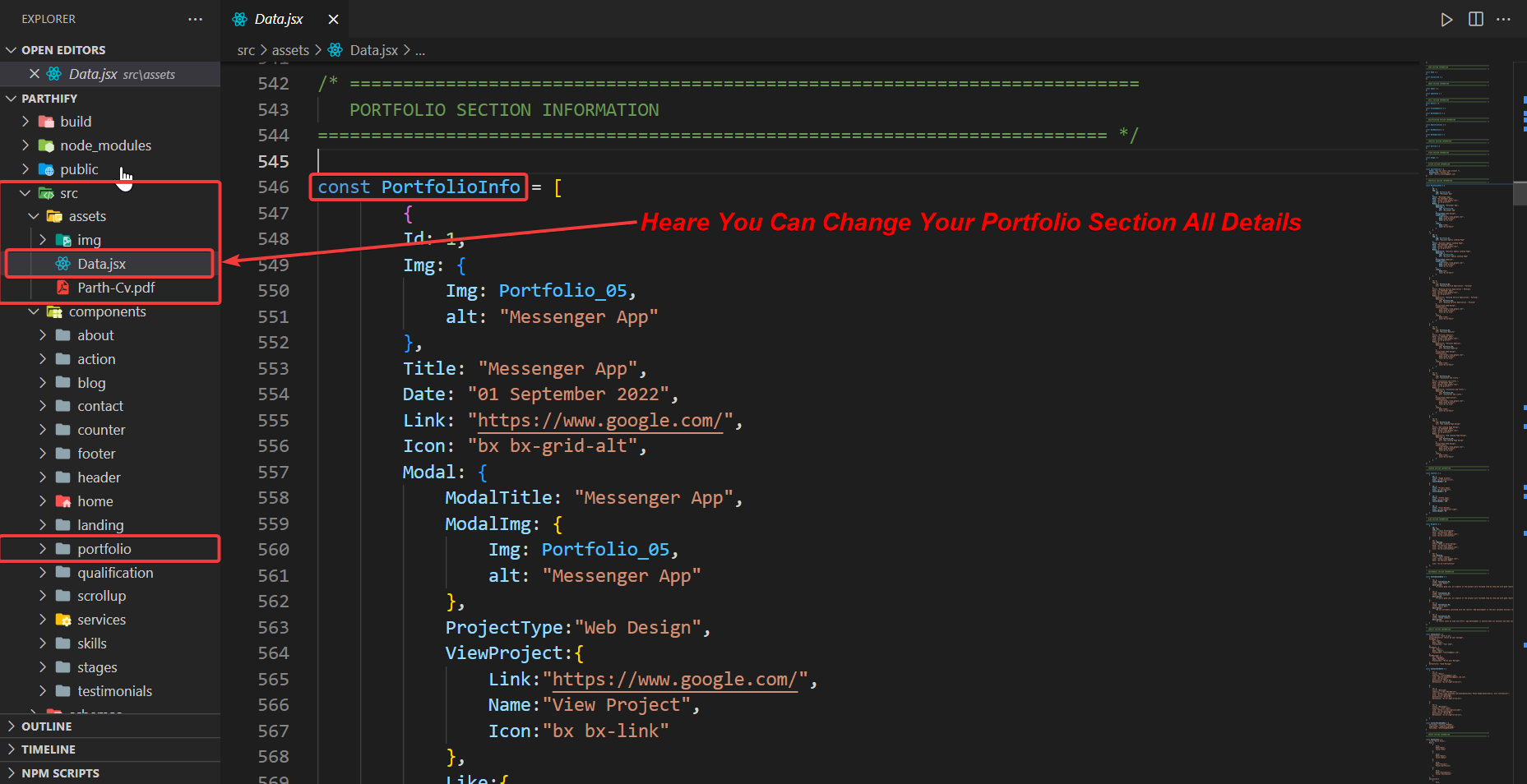This screenshot has width=1527, height=784.
Task: Expand the OUTLINE section
Action: pyautogui.click(x=12, y=726)
